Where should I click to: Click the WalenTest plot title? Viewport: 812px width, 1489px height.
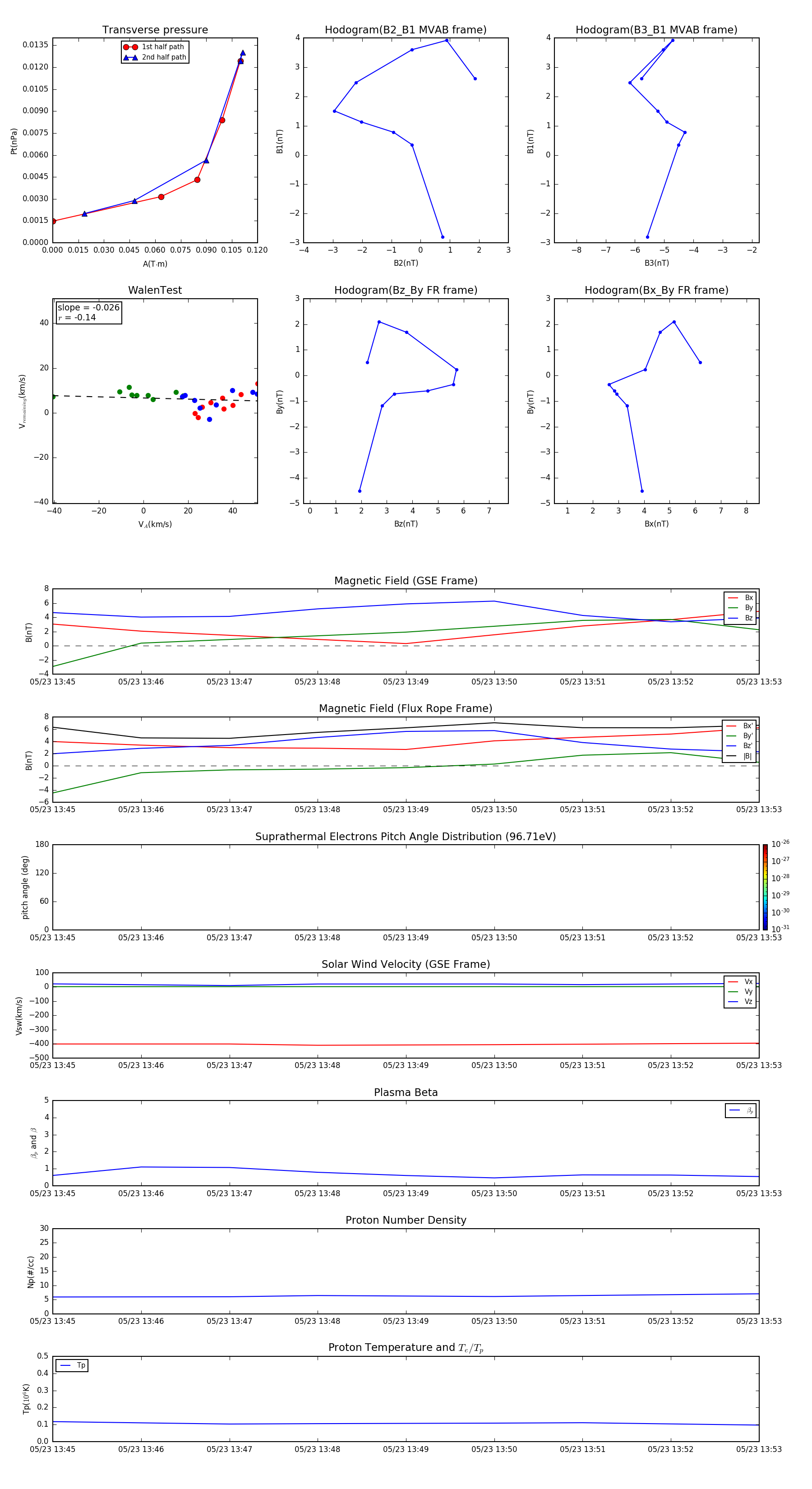coord(155,290)
